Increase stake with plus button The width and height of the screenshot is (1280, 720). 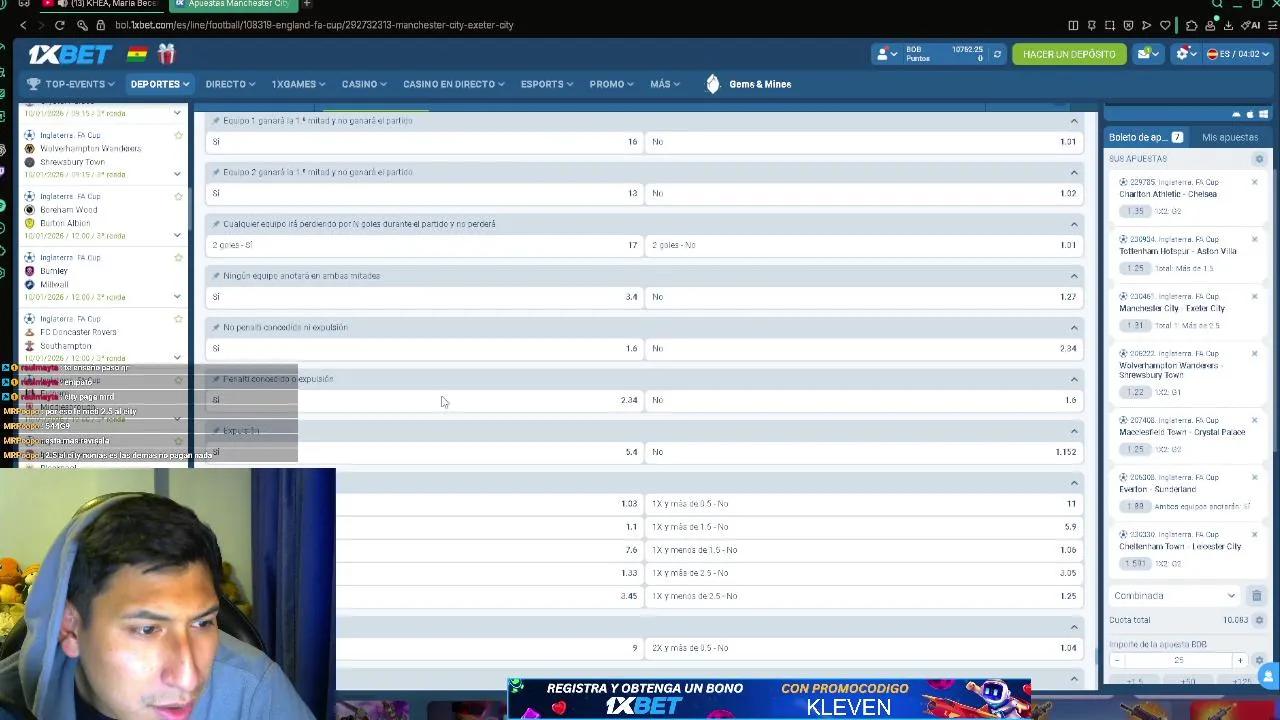[1240, 661]
